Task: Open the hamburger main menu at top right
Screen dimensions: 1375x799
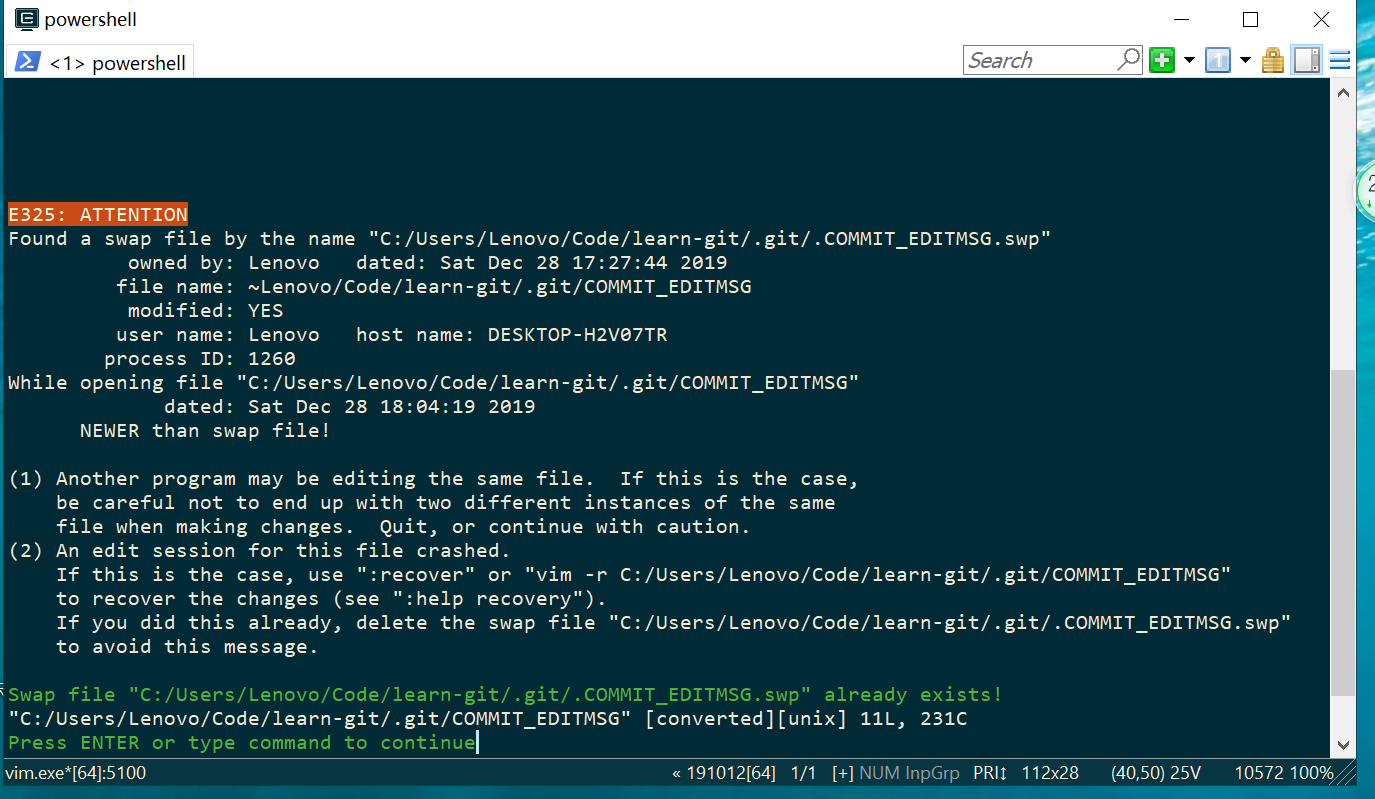Action: pos(1340,60)
